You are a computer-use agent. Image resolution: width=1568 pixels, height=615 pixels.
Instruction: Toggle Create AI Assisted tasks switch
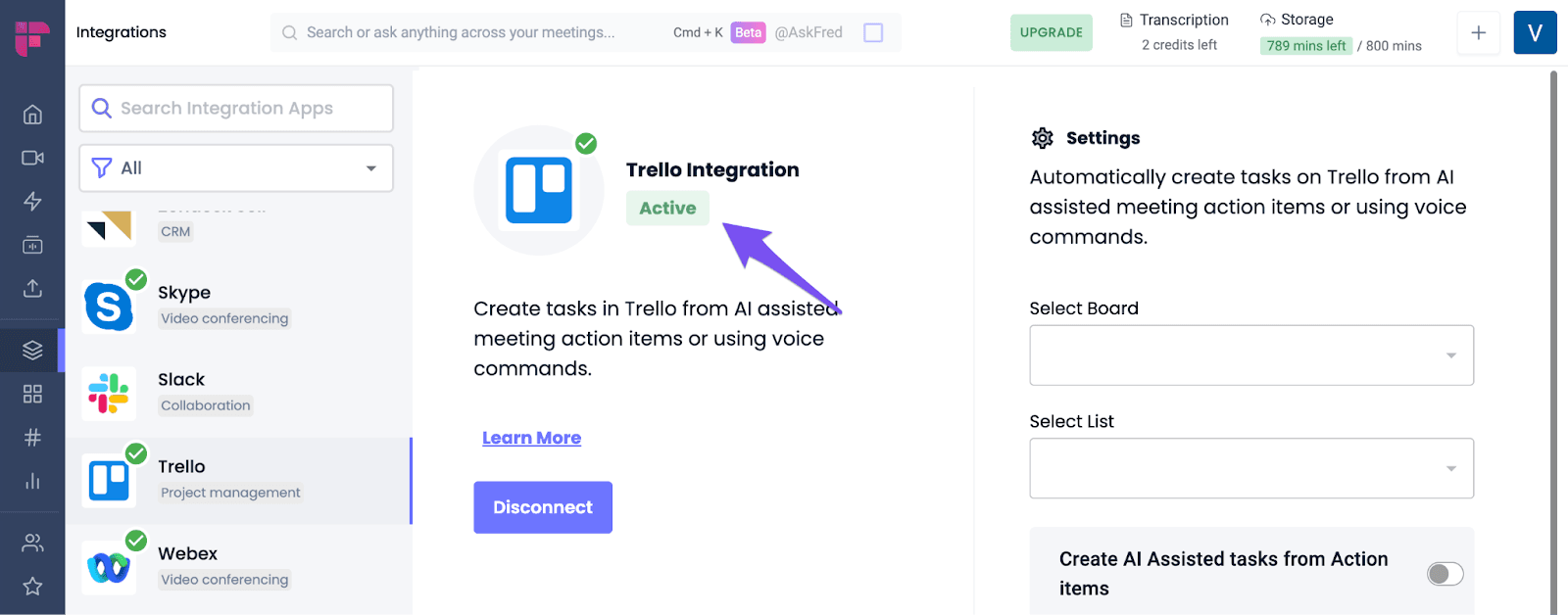coord(1445,574)
